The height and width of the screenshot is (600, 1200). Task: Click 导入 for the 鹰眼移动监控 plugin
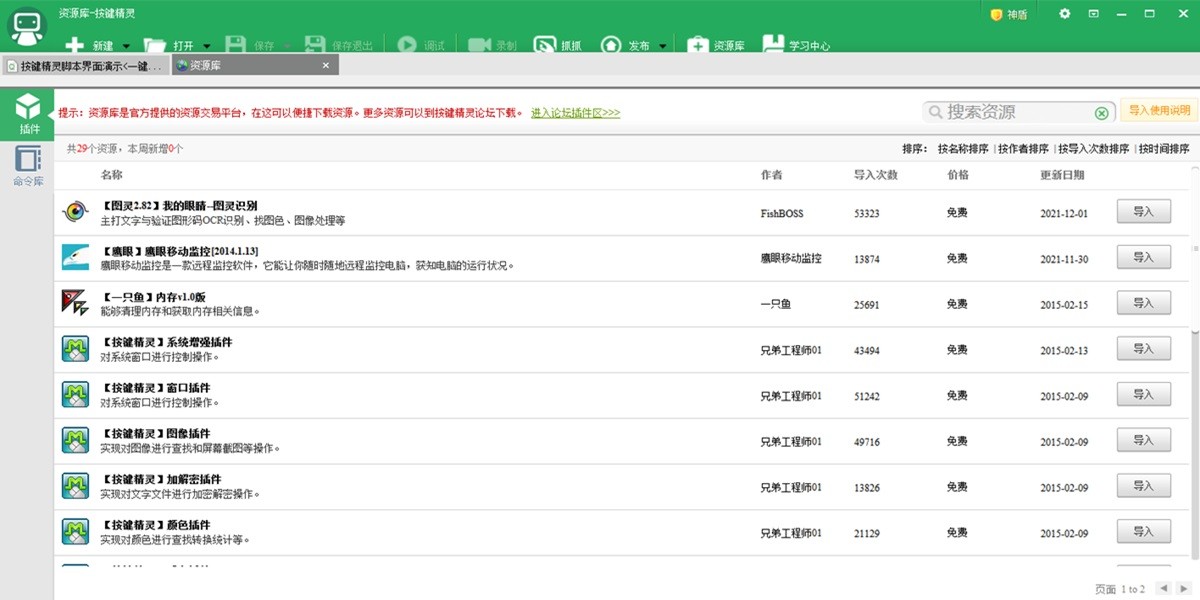coord(1143,257)
